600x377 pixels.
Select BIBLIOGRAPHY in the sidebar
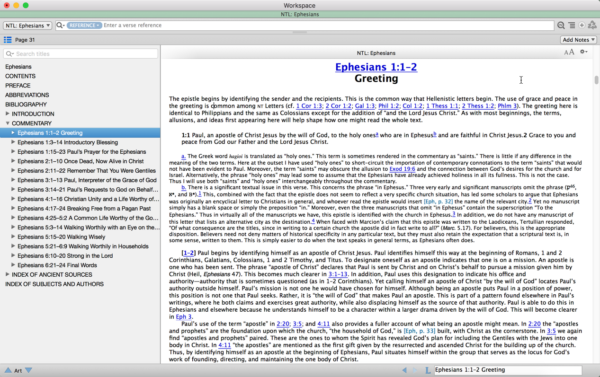point(26,104)
